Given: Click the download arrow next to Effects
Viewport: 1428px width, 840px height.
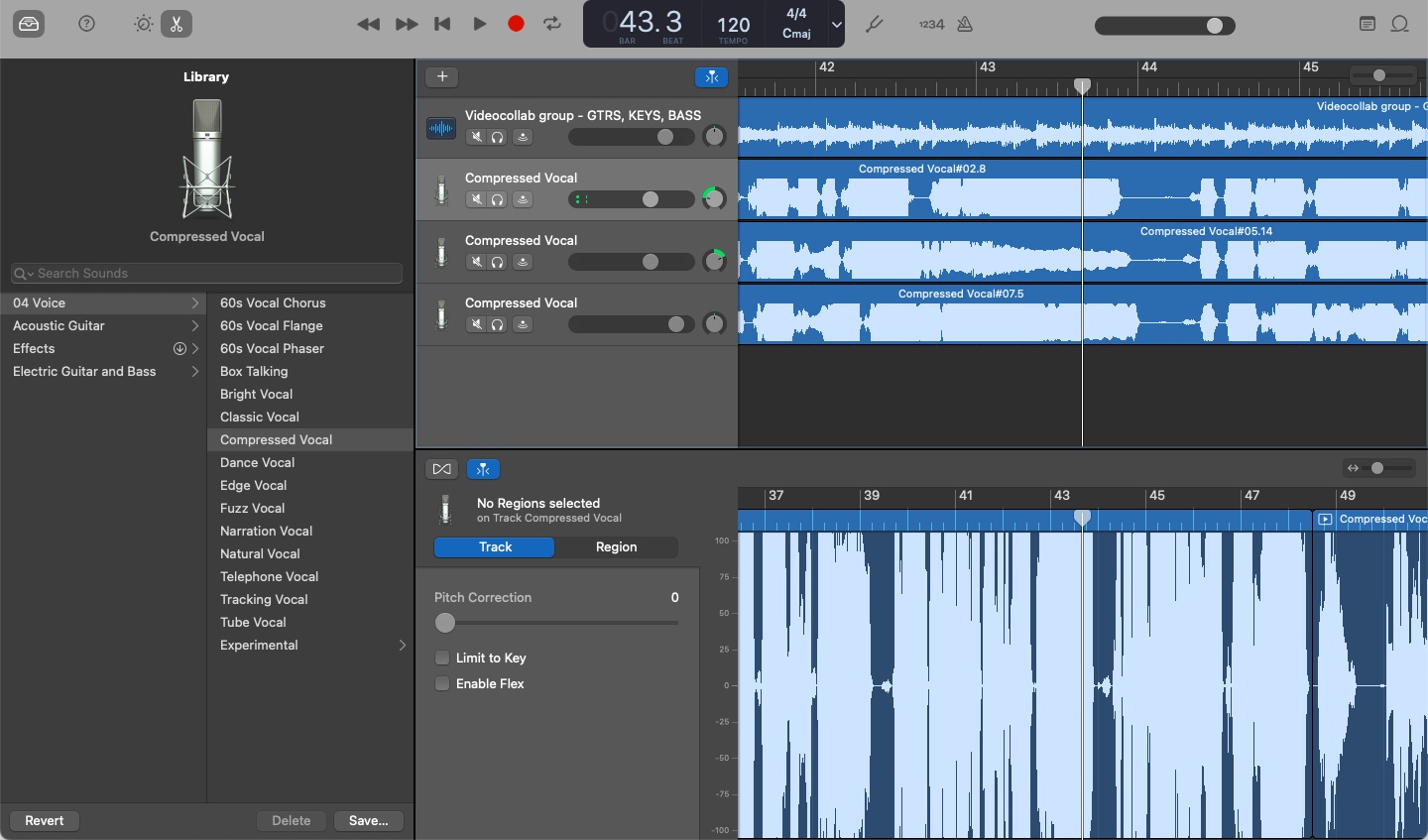Looking at the screenshot, I should click(179, 348).
